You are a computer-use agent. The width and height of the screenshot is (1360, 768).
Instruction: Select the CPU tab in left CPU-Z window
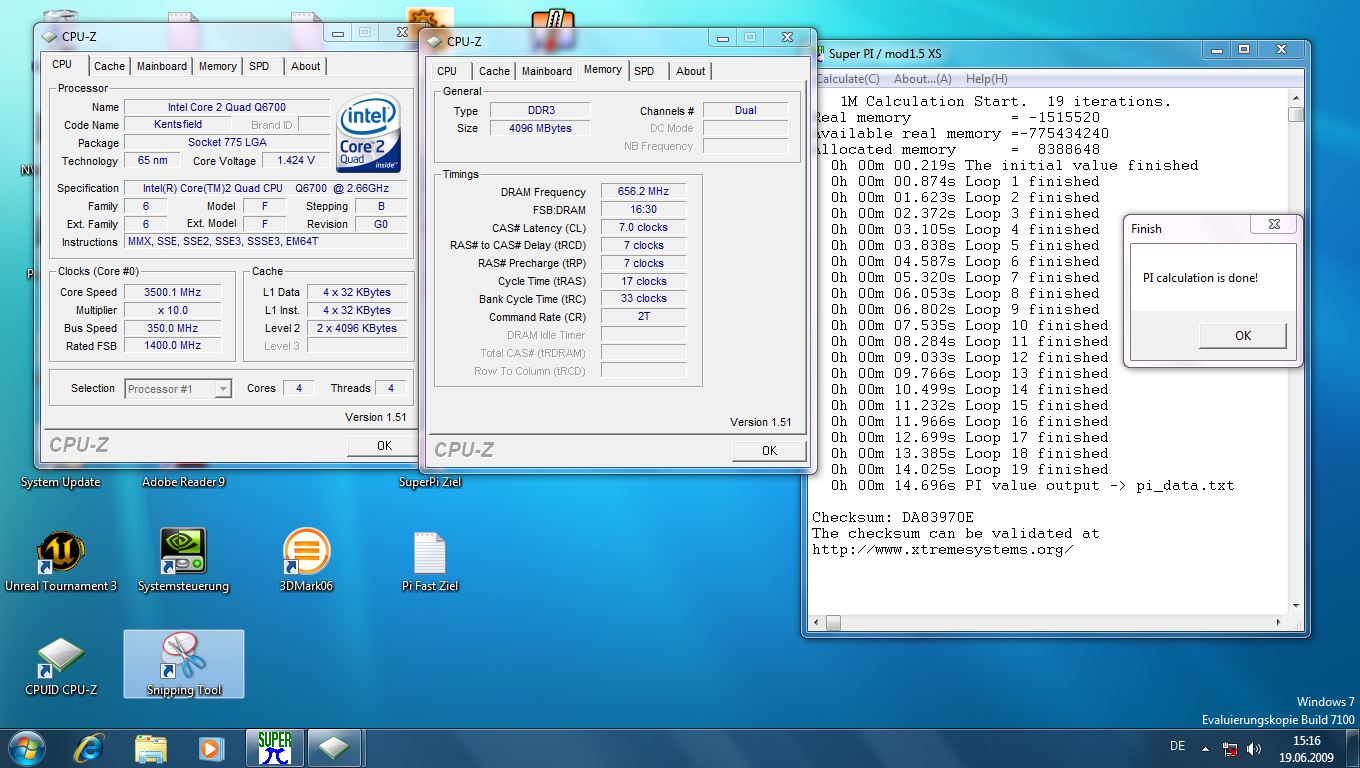point(62,65)
